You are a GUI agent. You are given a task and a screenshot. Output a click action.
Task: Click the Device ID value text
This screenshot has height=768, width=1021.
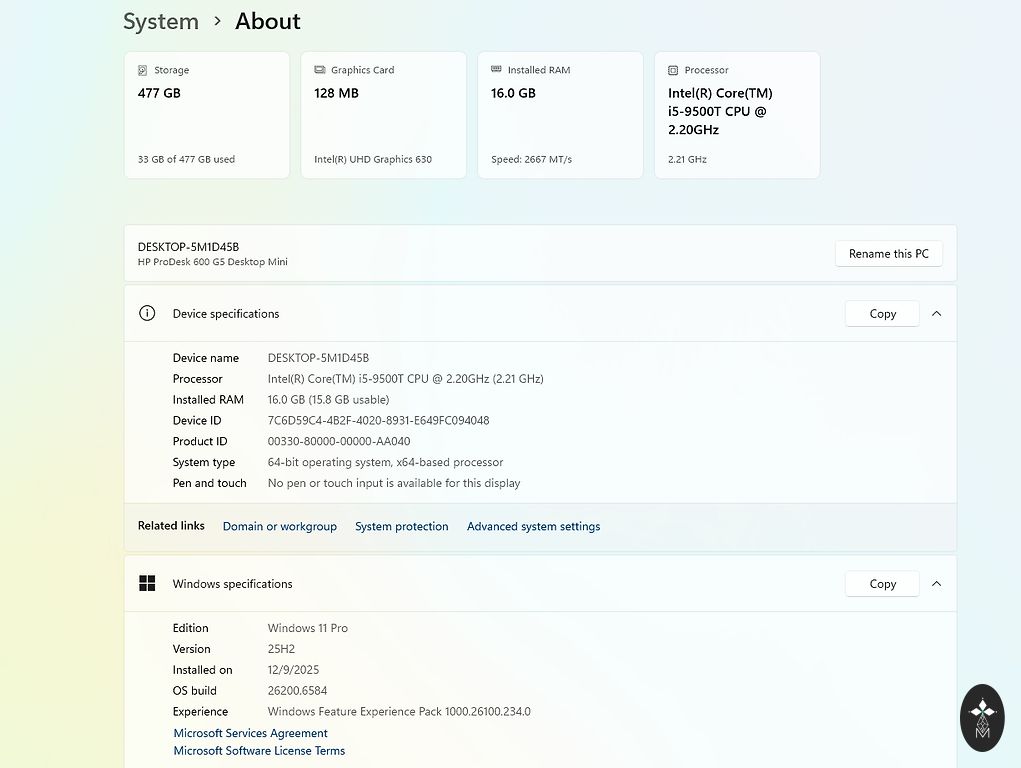click(378, 421)
